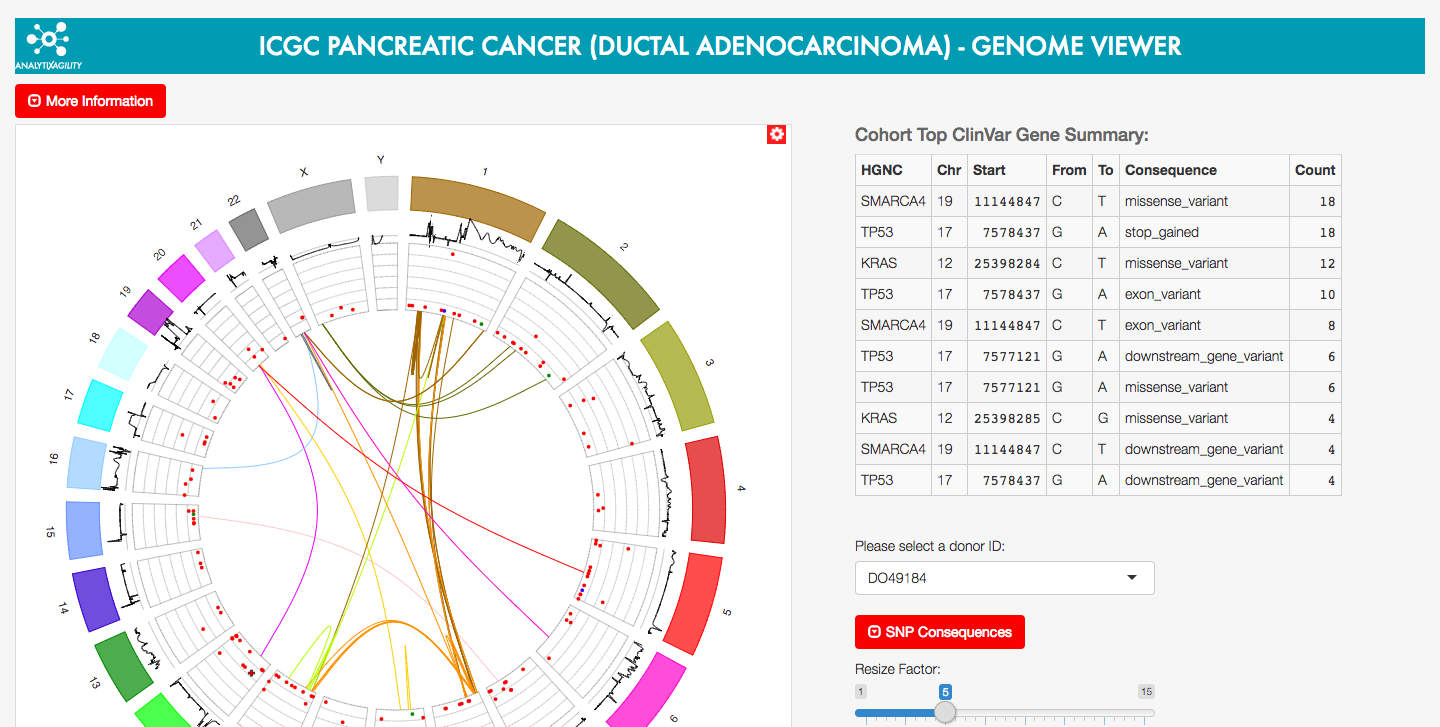Select chromosome 16 light blue segment
Image resolution: width=1440 pixels, height=727 pixels.
[87, 462]
